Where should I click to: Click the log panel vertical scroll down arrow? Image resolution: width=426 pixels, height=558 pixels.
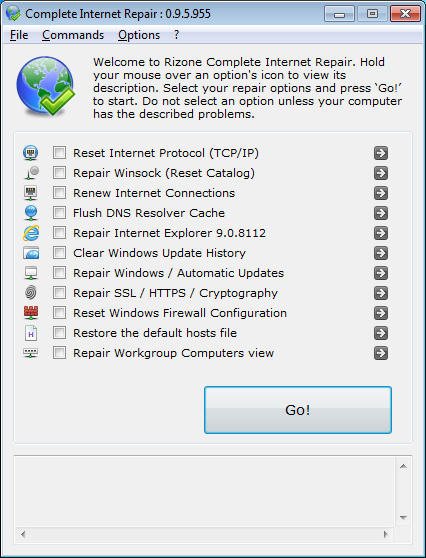(x=403, y=517)
